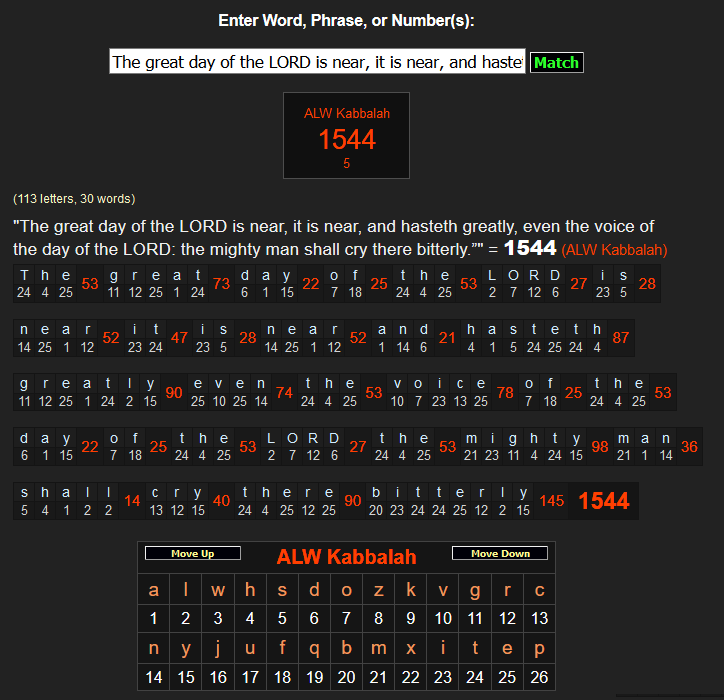724x700 pixels.
Task: Click the phrase input text field
Action: pyautogui.click(x=317, y=62)
